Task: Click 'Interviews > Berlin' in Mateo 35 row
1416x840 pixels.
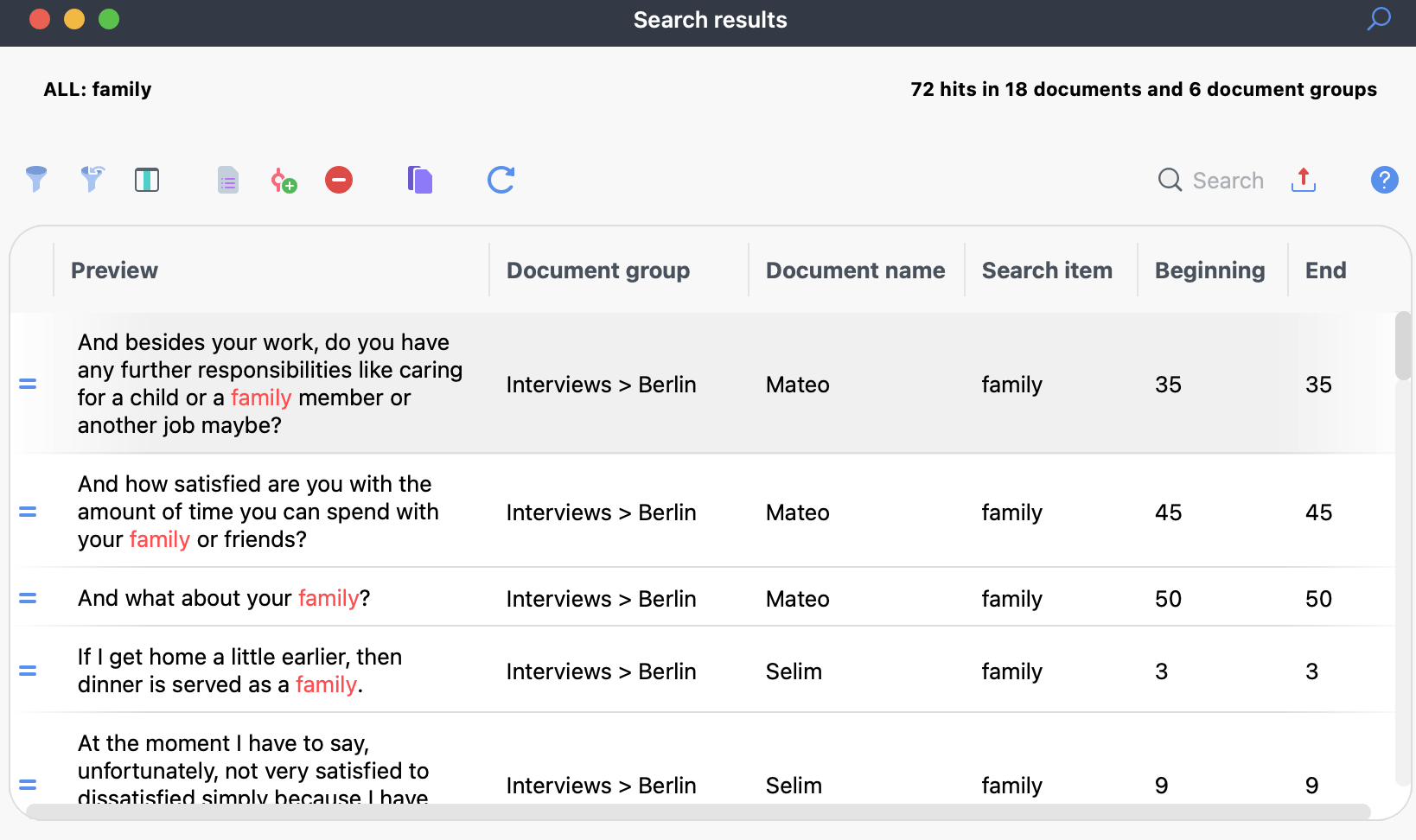Action: (602, 385)
